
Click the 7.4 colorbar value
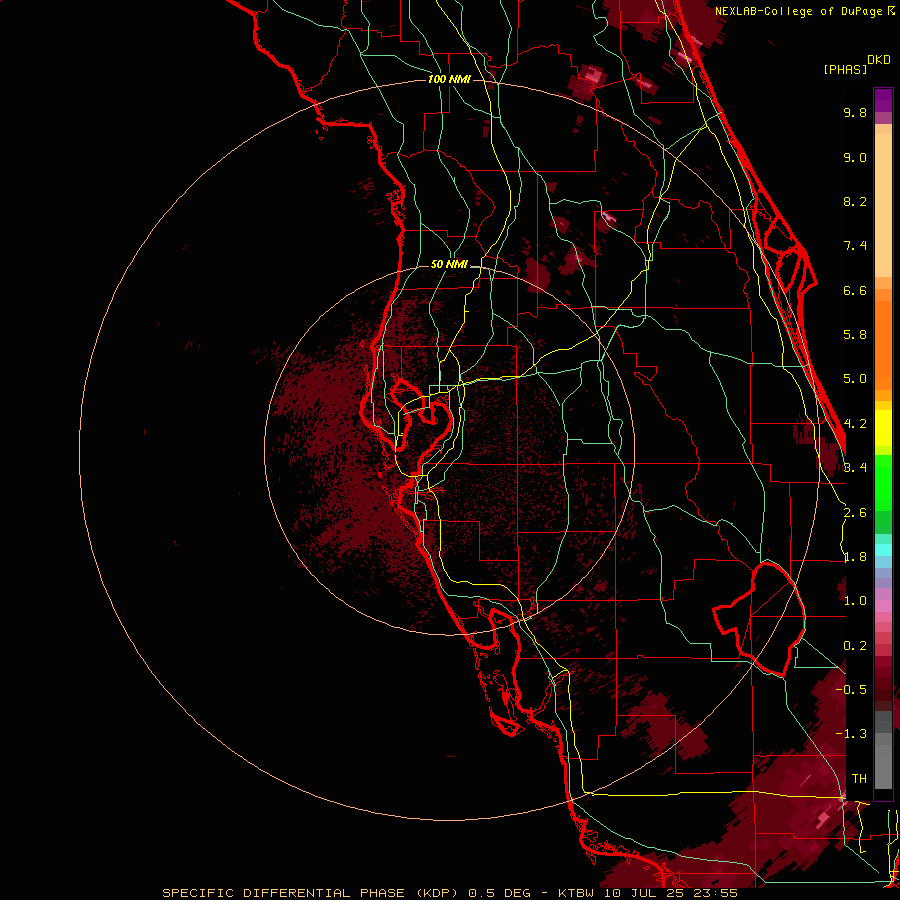[x=855, y=246]
